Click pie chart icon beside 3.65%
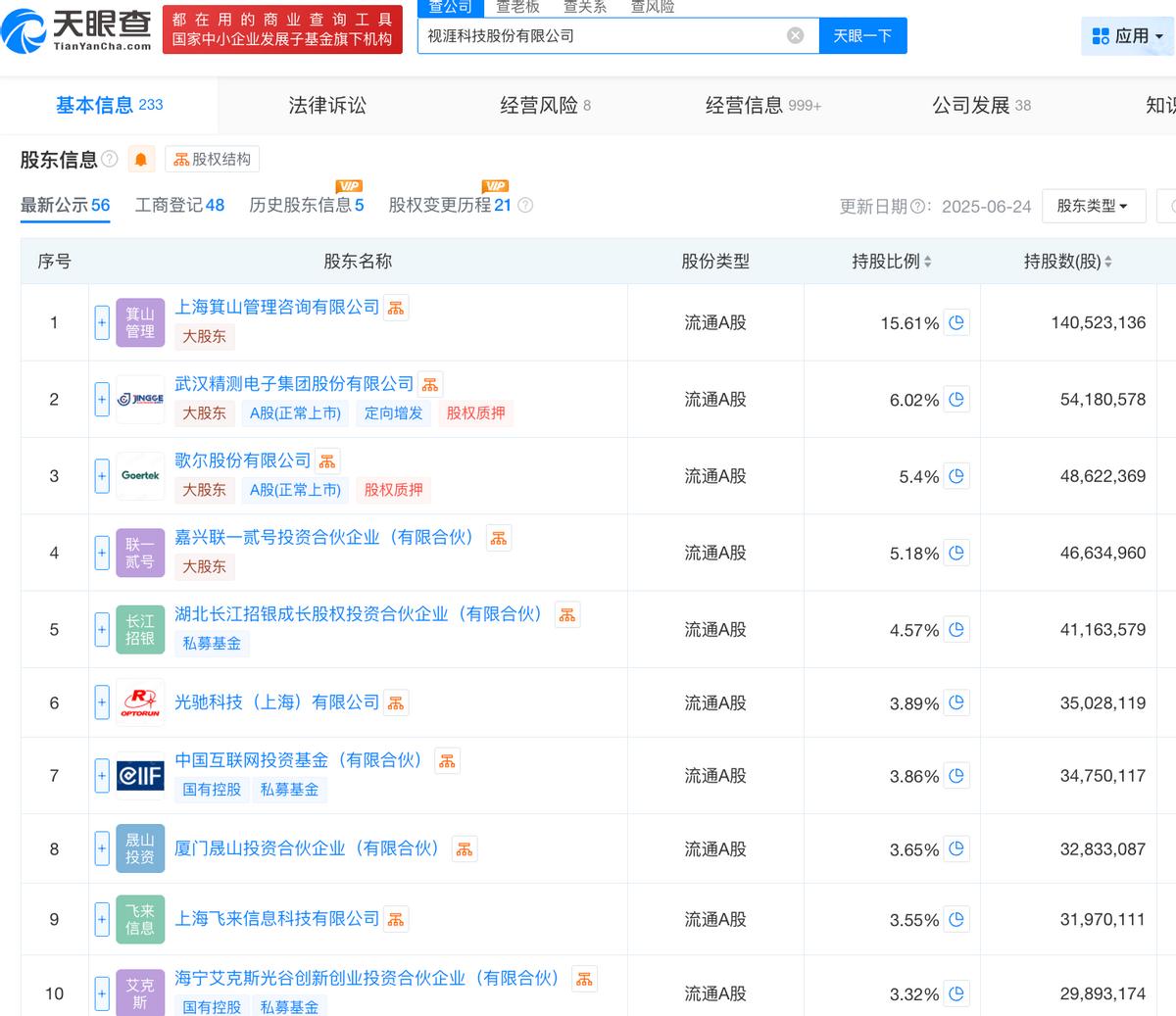Viewport: 1176px width, 1016px height. click(957, 848)
